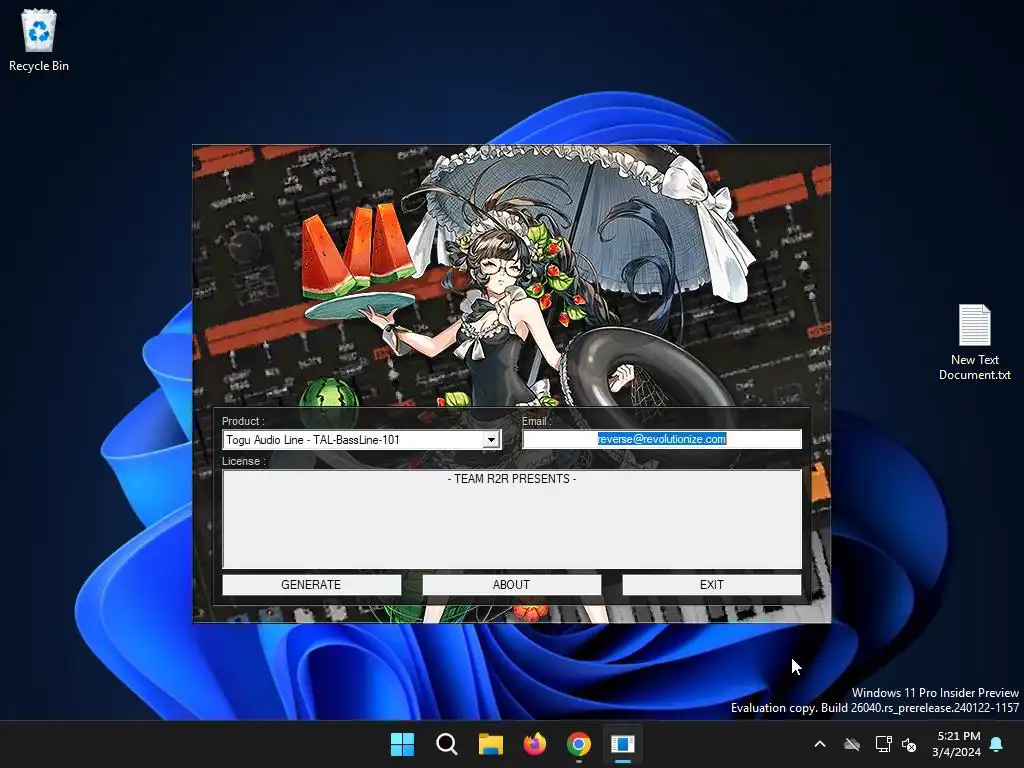Screen dimensions: 1024x768
Task: Click the OneDrive cloud tray icon
Action: [x=852, y=744]
